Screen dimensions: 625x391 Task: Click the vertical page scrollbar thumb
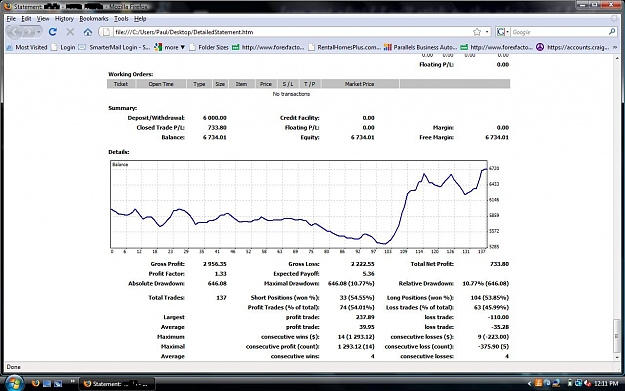[617, 336]
